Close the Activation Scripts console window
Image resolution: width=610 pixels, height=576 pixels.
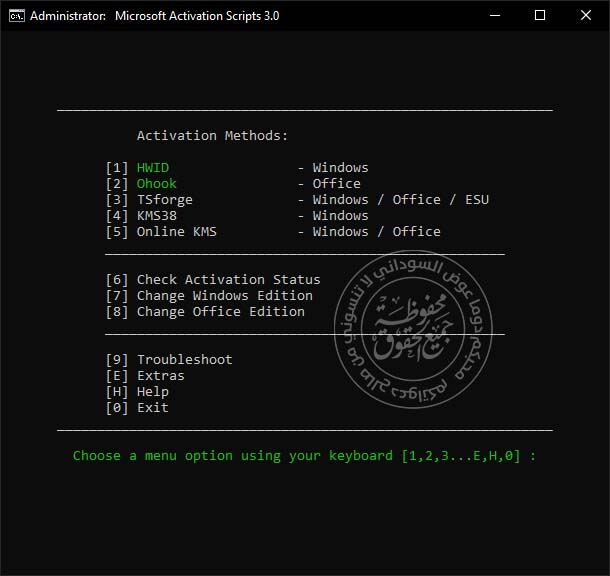click(585, 16)
